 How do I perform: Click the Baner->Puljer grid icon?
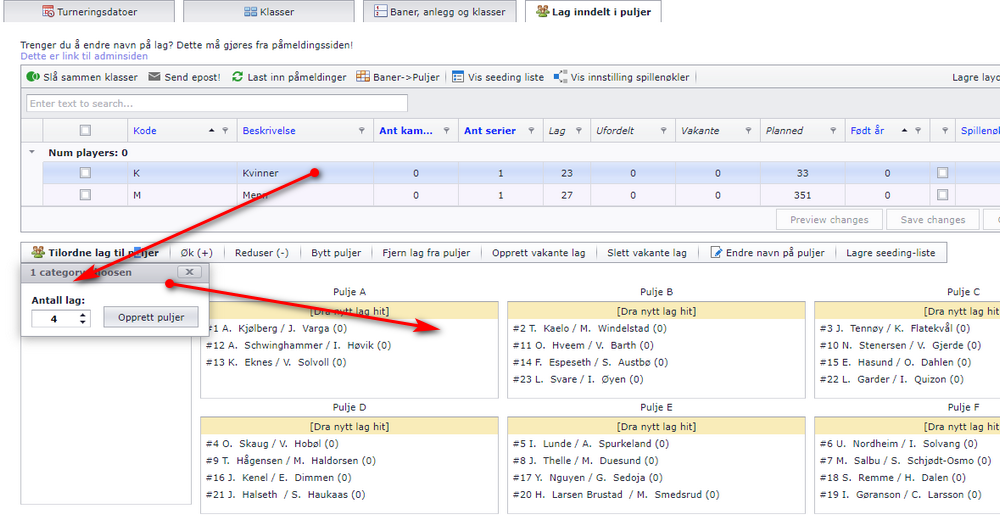363,77
